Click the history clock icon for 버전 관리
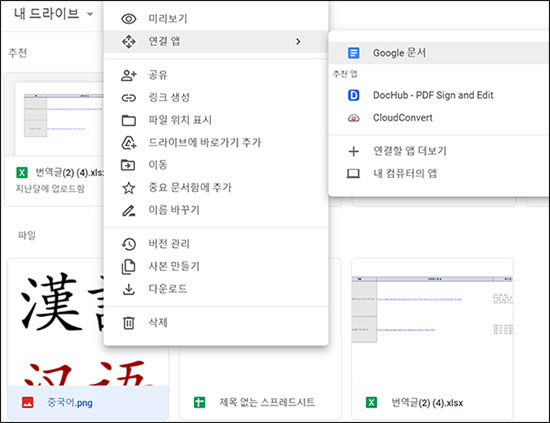The image size is (550, 423). tap(128, 244)
